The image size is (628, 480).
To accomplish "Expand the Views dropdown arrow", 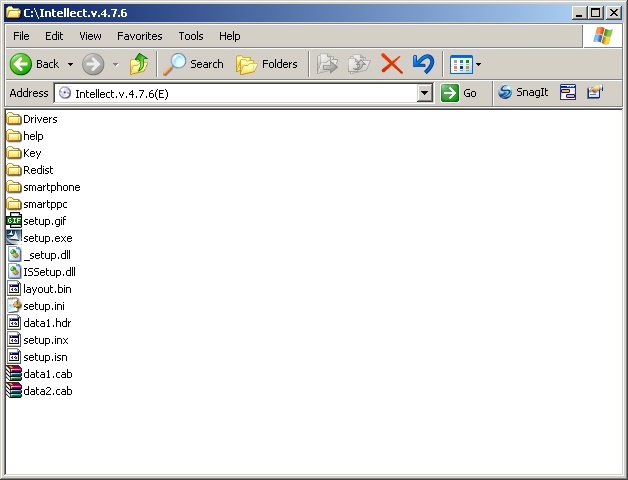I will [x=478, y=65].
